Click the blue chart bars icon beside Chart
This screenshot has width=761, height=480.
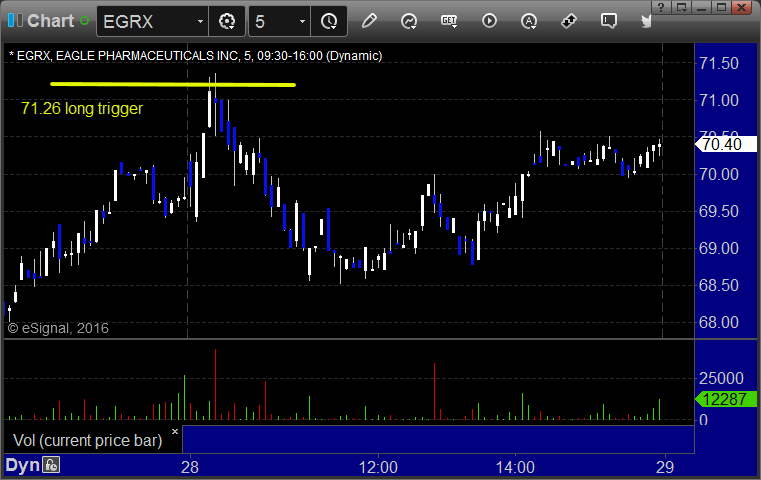pyautogui.click(x=15, y=21)
